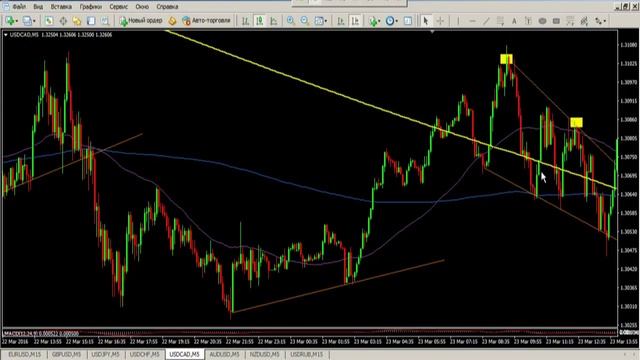Image resolution: width=640 pixels, height=360 pixels.
Task: Expand the periods dropdown arrow
Action: [397, 21]
